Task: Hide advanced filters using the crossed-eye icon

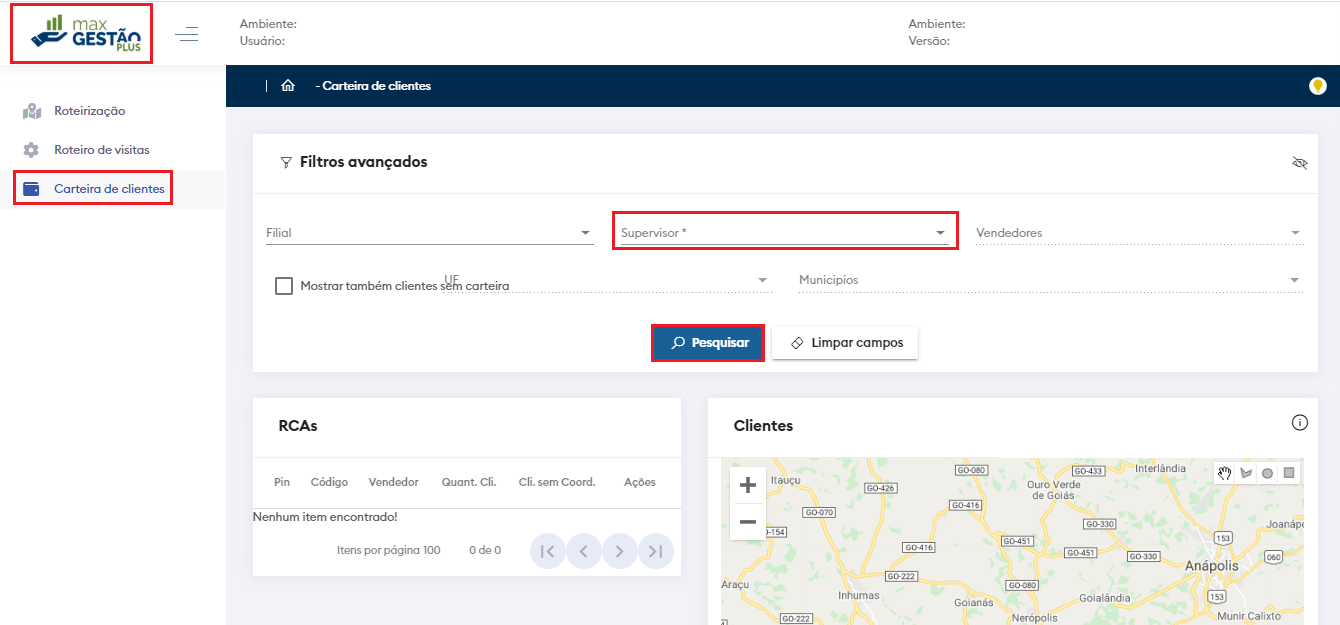Action: [1299, 162]
